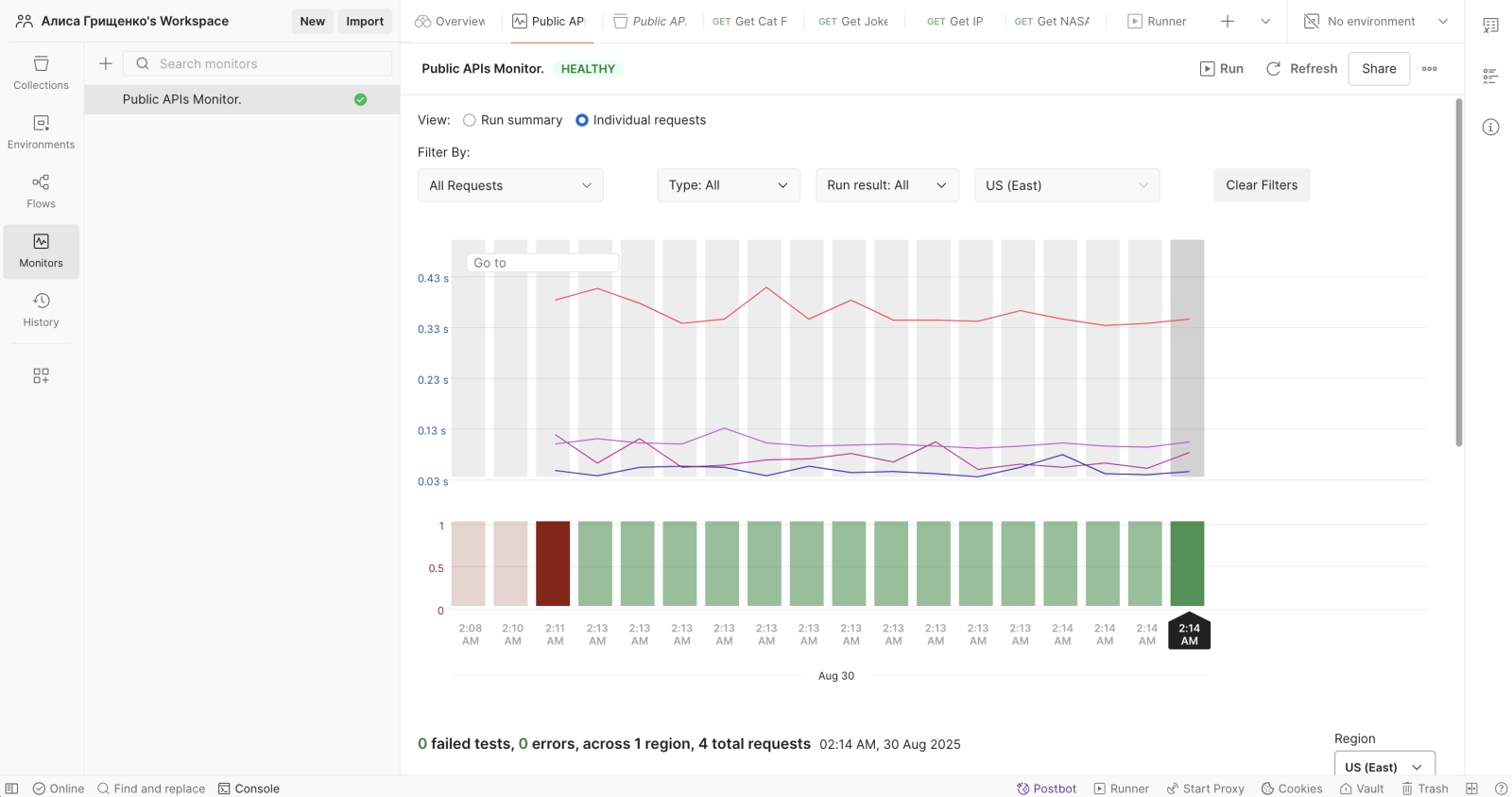Click the no environment icon
Screen dimensions: 1512x797
(1312, 21)
